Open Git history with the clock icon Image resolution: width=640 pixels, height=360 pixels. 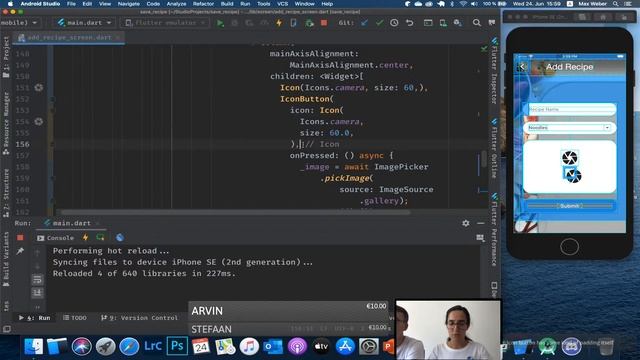click(394, 23)
